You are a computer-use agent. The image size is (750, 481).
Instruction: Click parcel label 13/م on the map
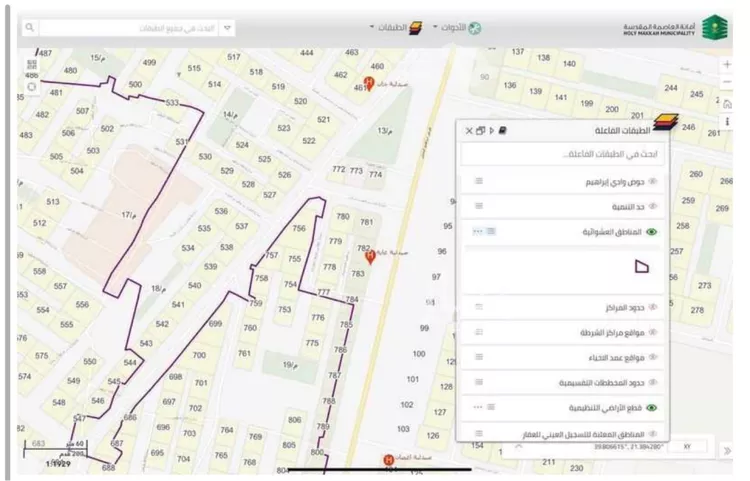pos(385,131)
